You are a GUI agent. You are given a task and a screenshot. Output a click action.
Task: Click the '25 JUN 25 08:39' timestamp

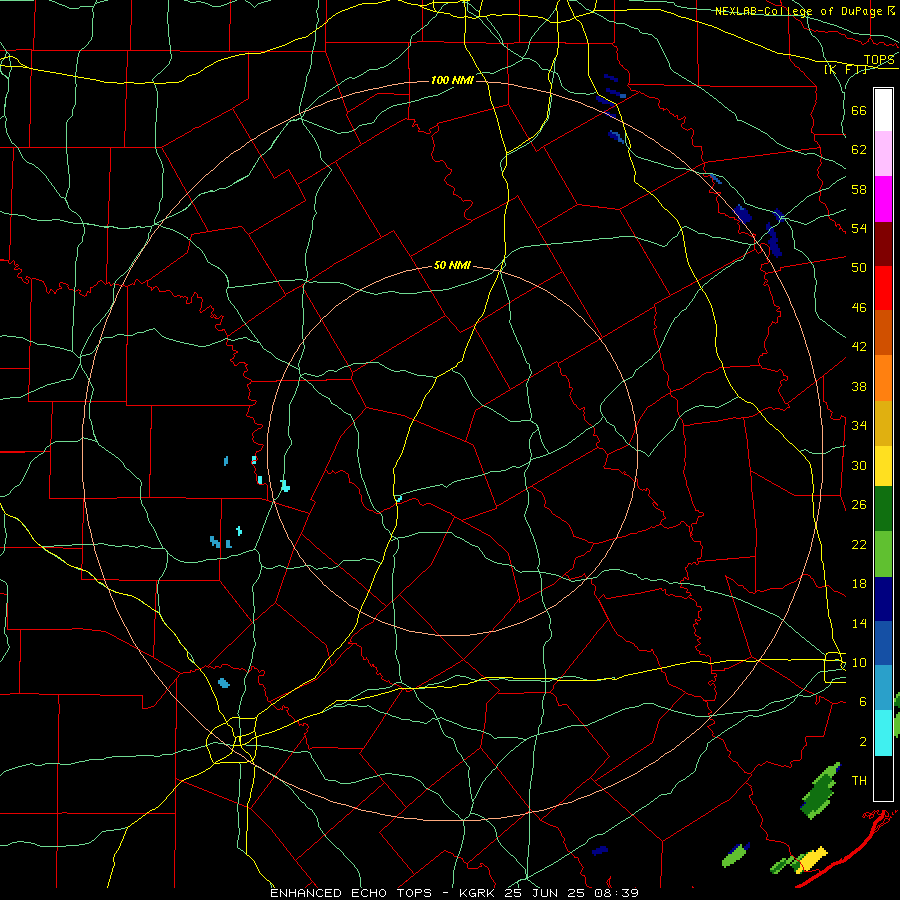coord(571,893)
